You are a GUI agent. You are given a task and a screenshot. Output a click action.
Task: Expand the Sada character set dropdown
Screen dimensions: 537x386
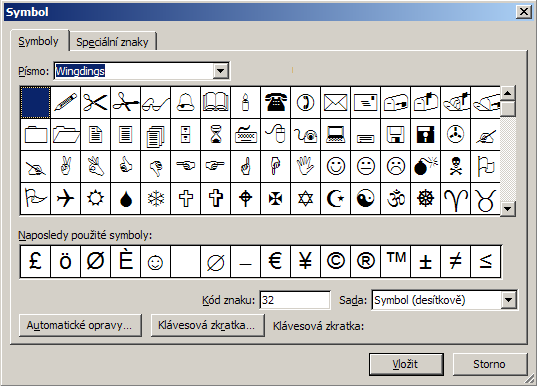point(508,300)
